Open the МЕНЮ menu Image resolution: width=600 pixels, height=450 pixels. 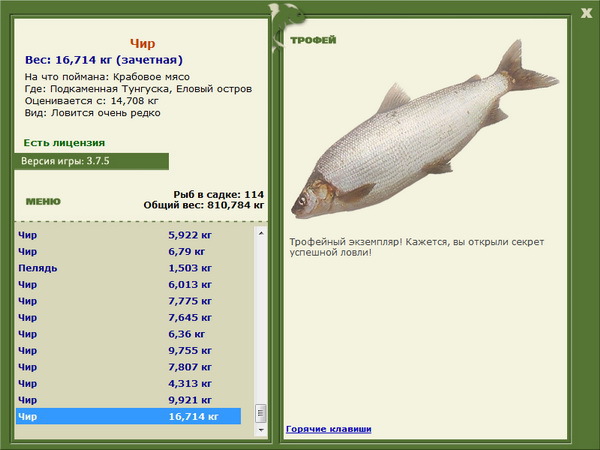pos(43,202)
